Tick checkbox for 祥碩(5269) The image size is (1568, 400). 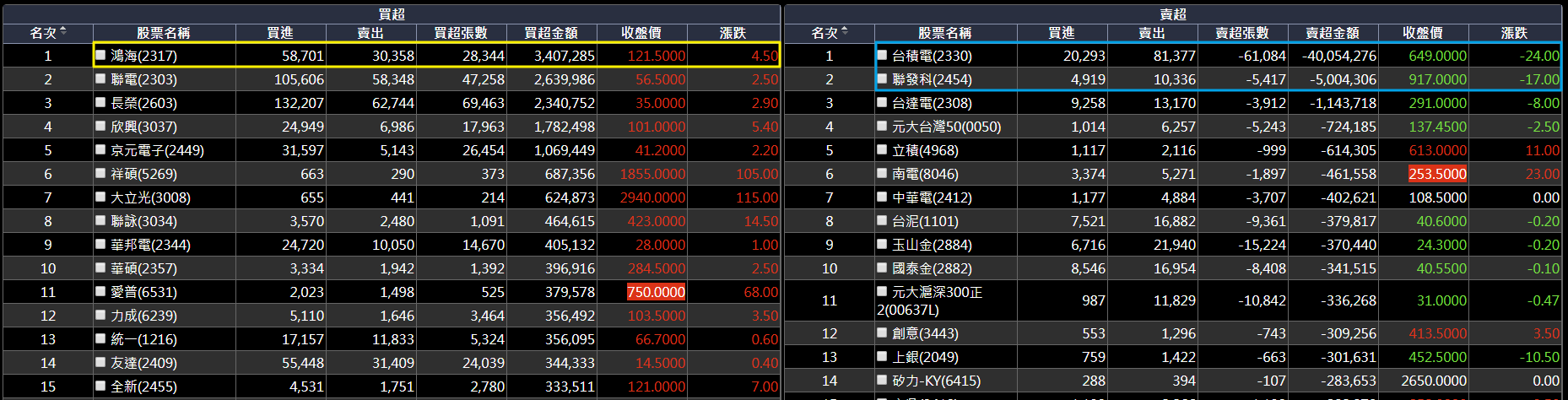101,173
